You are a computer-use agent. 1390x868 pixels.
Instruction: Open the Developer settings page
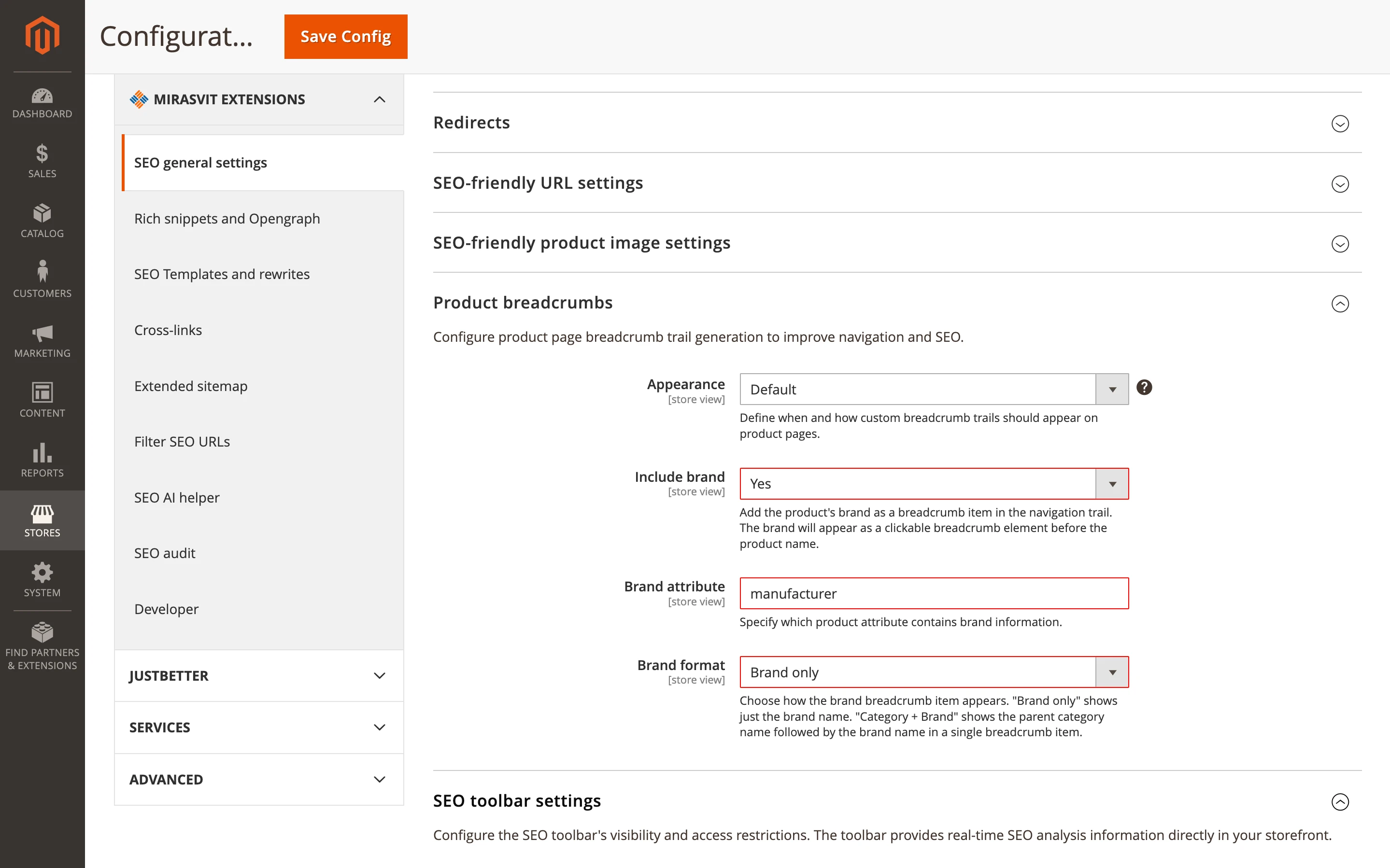pyautogui.click(x=166, y=609)
